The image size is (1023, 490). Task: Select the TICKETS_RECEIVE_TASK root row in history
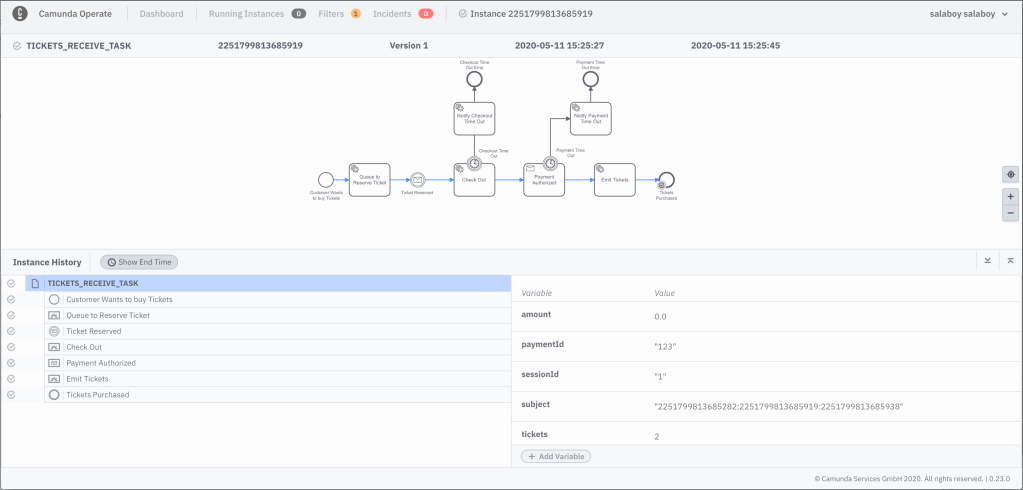pos(268,284)
